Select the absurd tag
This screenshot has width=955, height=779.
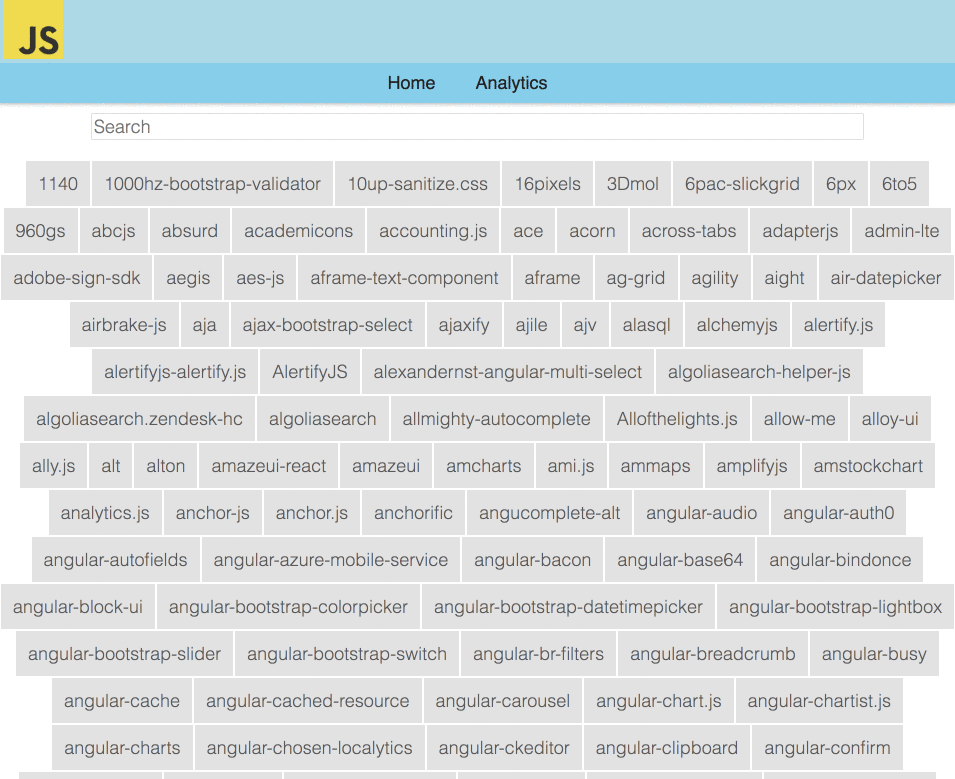pyautogui.click(x=189, y=231)
